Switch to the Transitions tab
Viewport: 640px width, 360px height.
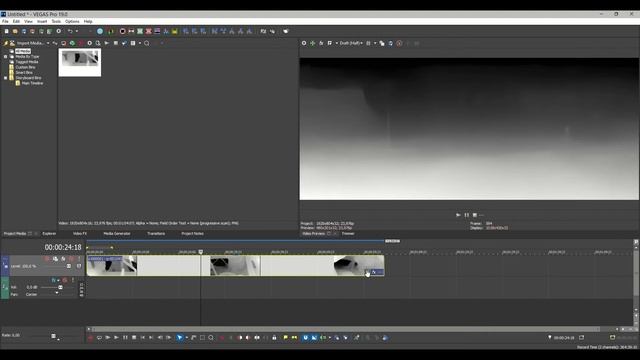click(156, 233)
